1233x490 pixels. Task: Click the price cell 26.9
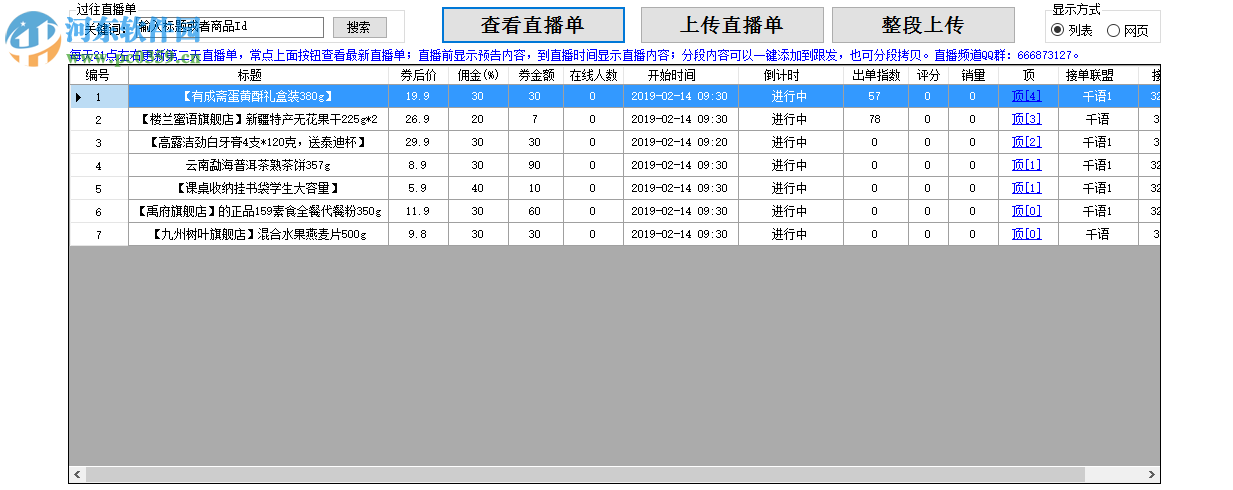coord(418,119)
